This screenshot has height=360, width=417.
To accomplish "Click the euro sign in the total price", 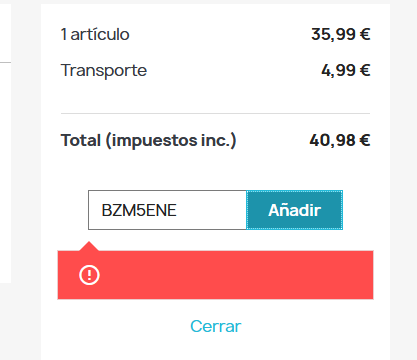I will 365,140.
